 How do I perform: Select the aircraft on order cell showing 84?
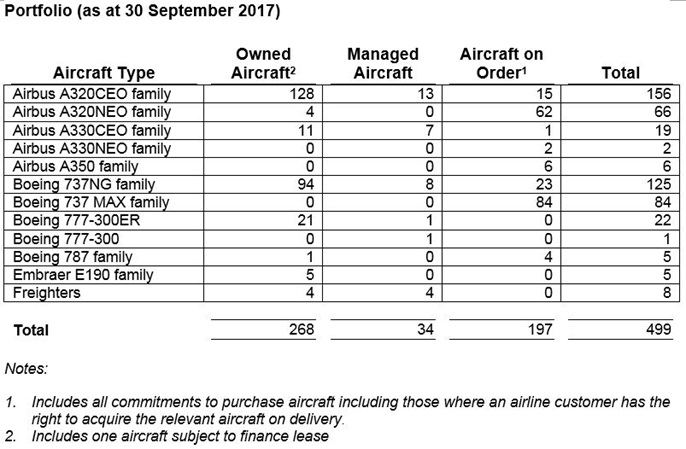[546, 202]
